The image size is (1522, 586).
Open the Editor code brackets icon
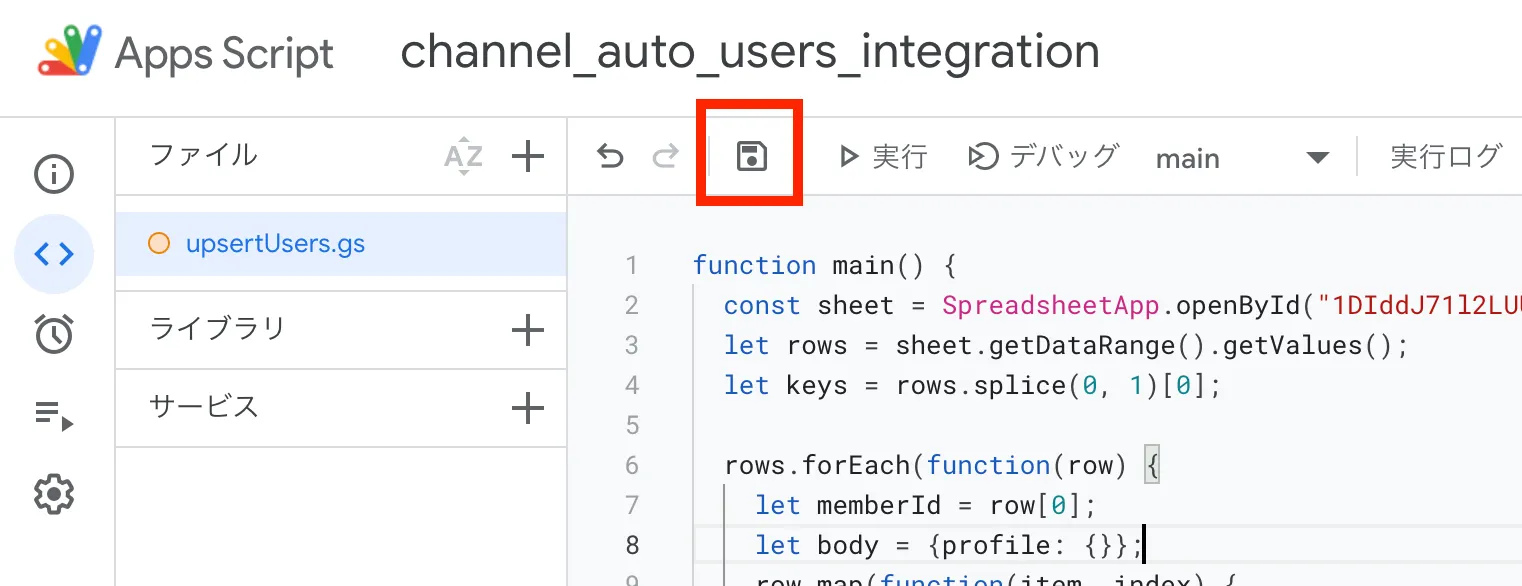pyautogui.click(x=54, y=254)
